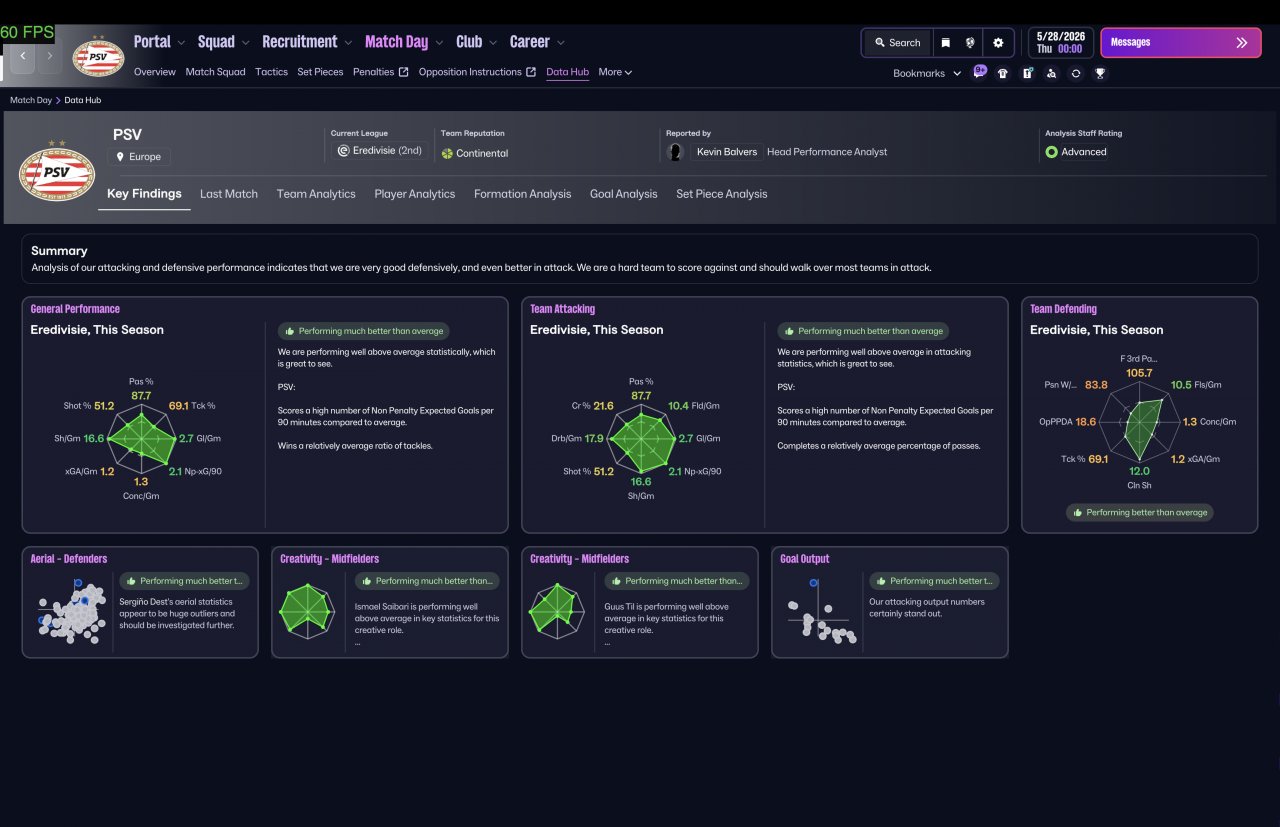Image resolution: width=1280 pixels, height=827 pixels.
Task: Click the circular refresh arrows icon
Action: (x=1076, y=73)
